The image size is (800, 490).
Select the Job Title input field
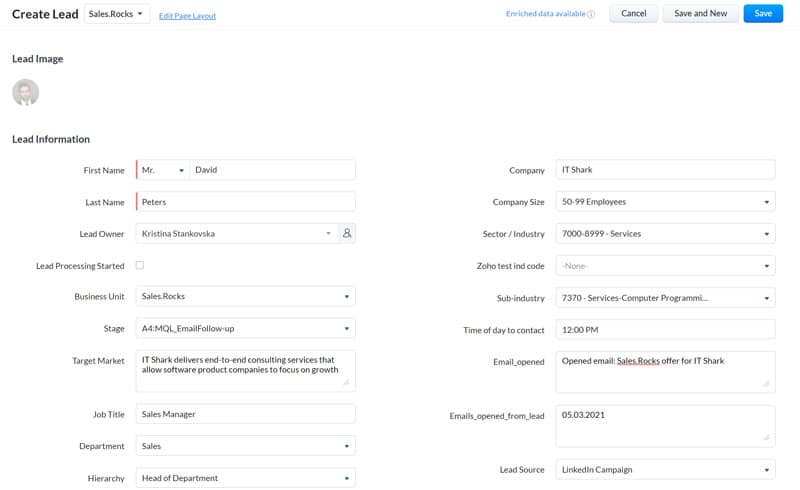click(x=246, y=413)
